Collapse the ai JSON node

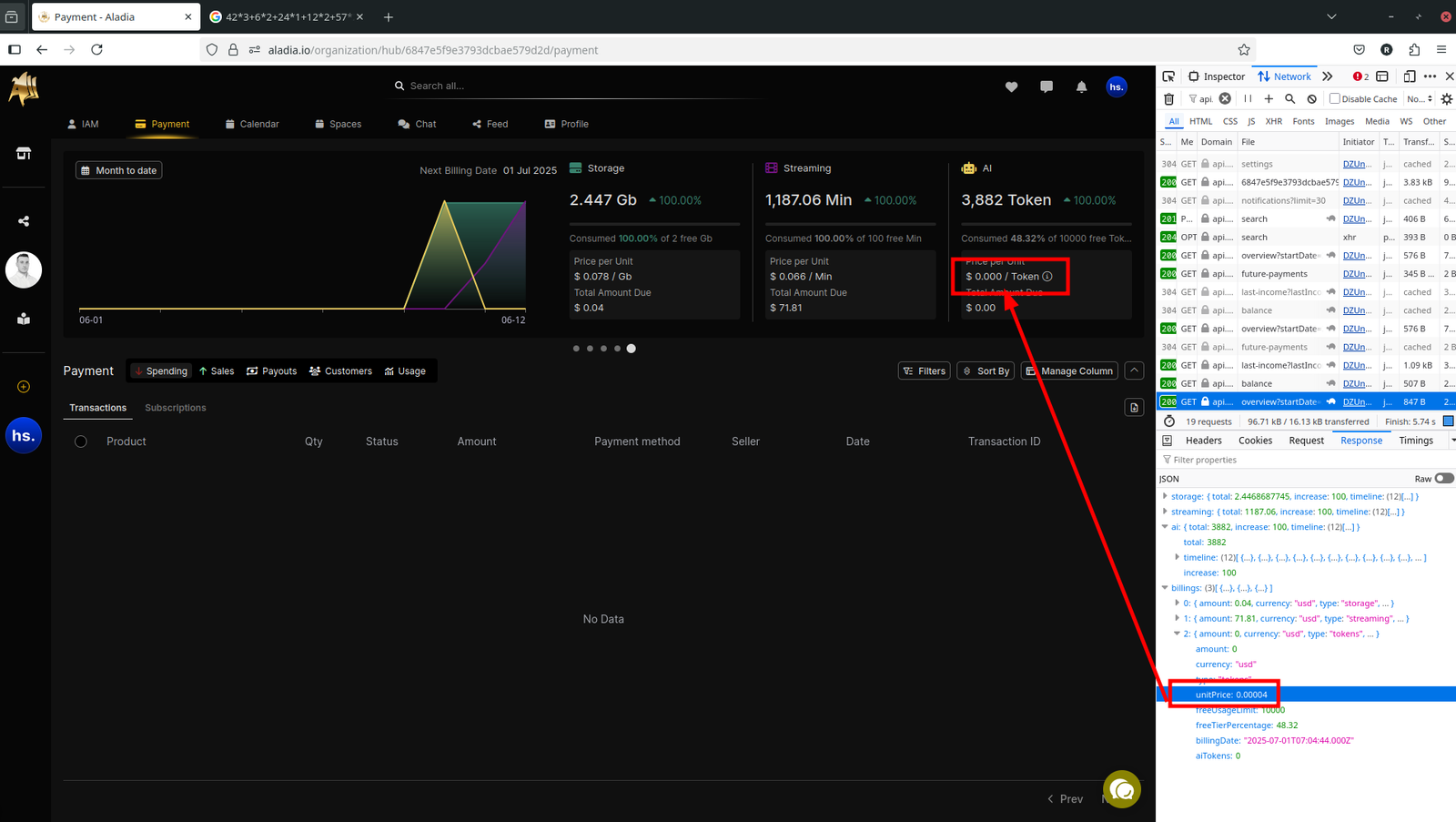[x=1165, y=527]
